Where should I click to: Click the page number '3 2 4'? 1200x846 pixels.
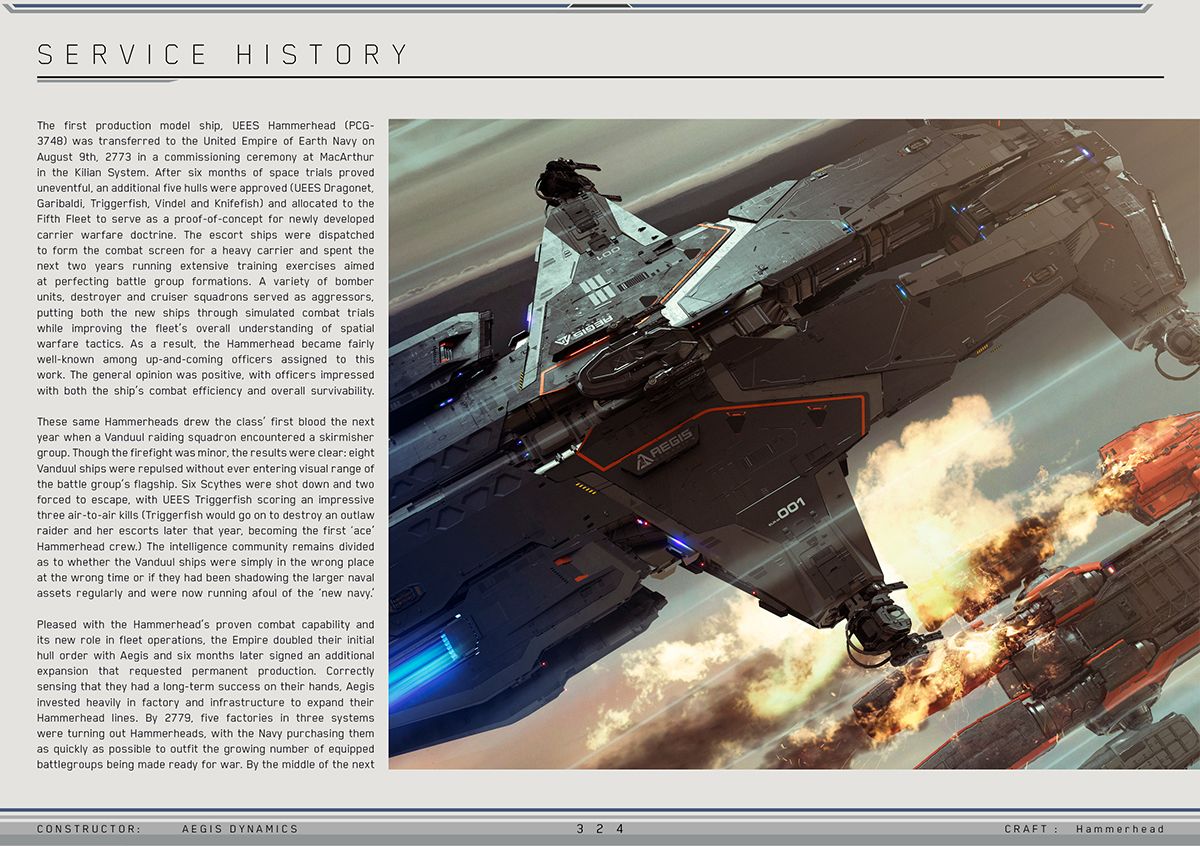(x=600, y=829)
